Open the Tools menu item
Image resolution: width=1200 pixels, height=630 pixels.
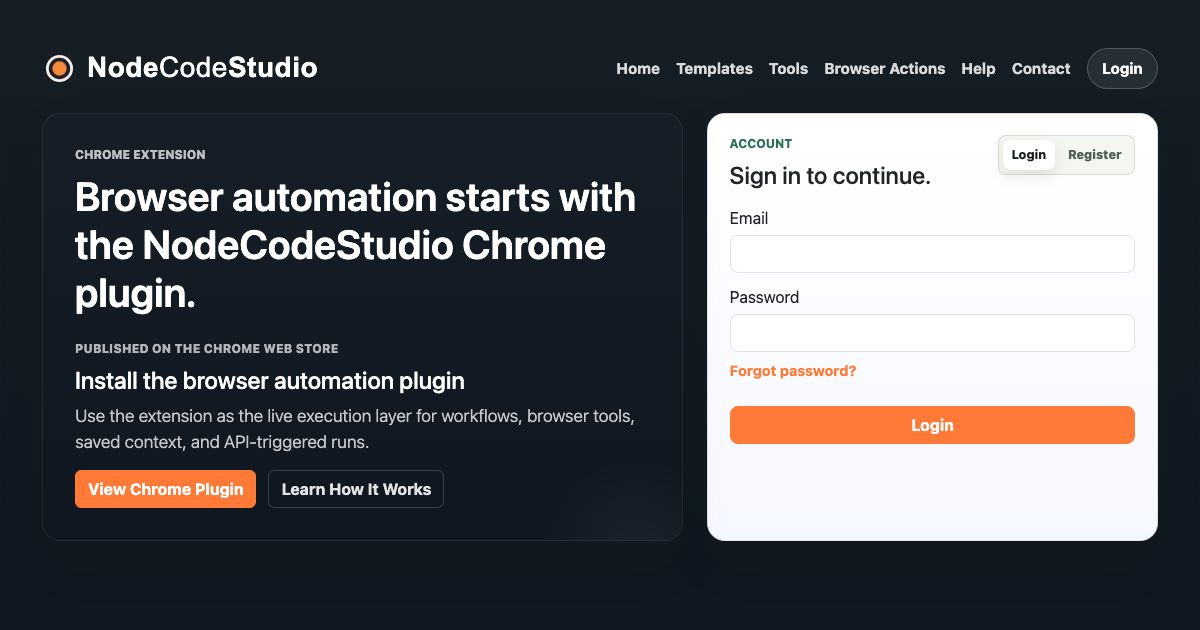point(788,69)
